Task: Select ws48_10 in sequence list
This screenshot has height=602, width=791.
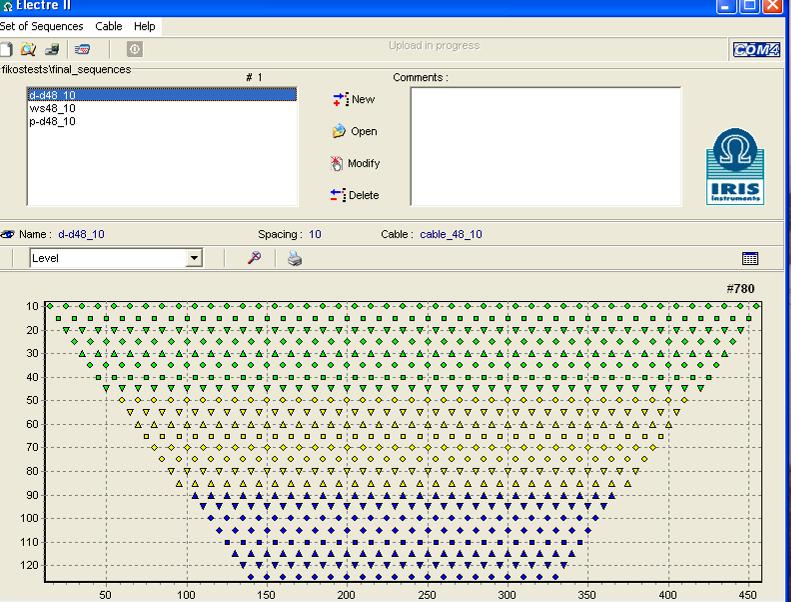Action: click(x=162, y=108)
